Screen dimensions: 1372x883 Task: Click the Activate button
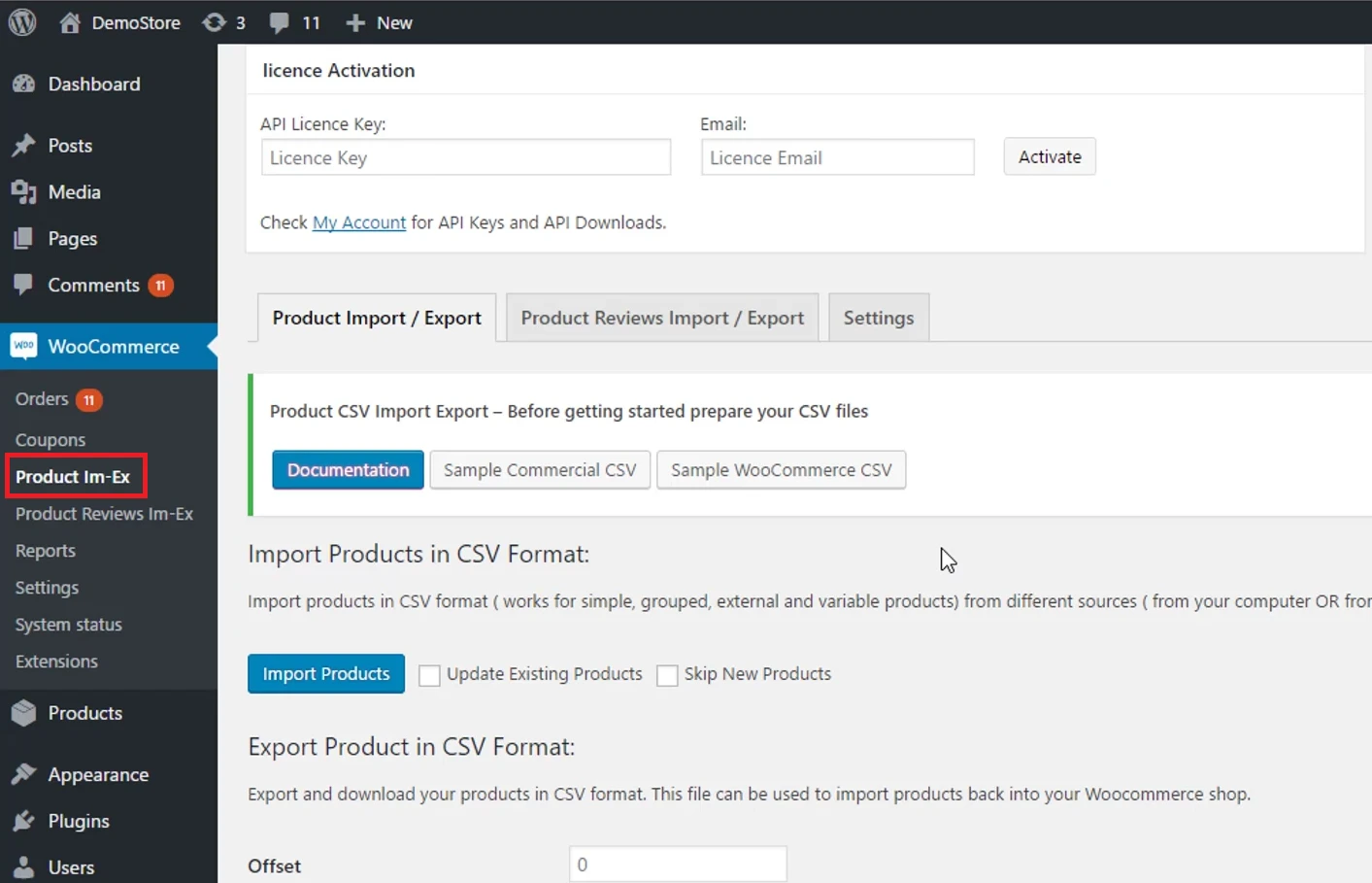pos(1049,156)
